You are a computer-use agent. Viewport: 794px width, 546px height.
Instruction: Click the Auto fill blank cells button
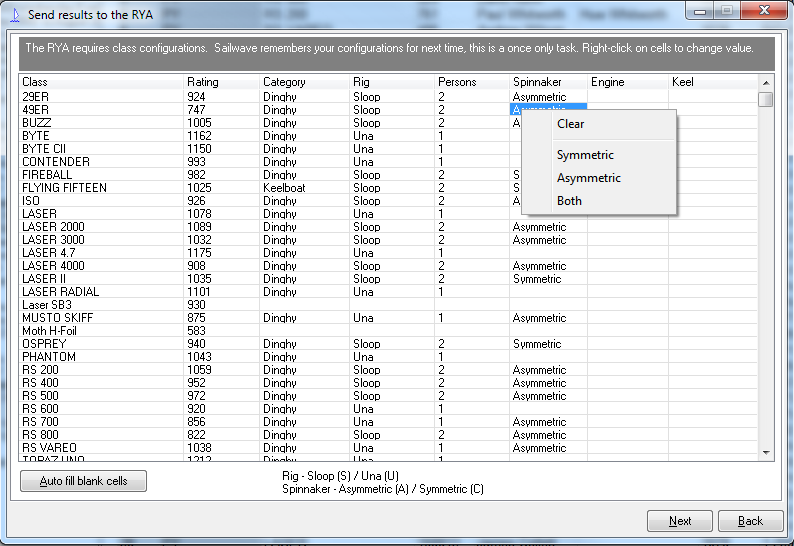84,481
